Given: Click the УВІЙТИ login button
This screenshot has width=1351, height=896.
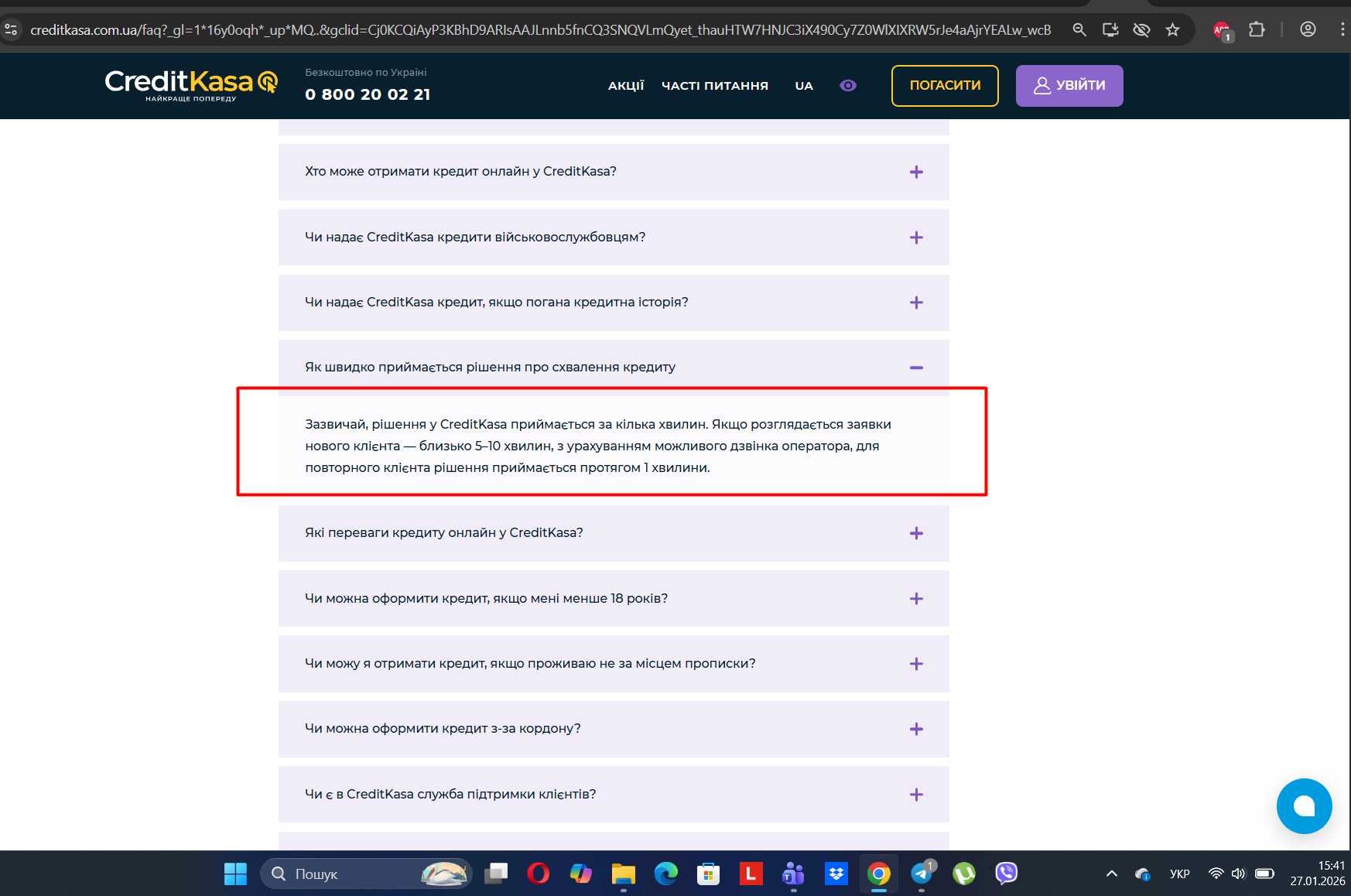Looking at the screenshot, I should click(x=1069, y=86).
